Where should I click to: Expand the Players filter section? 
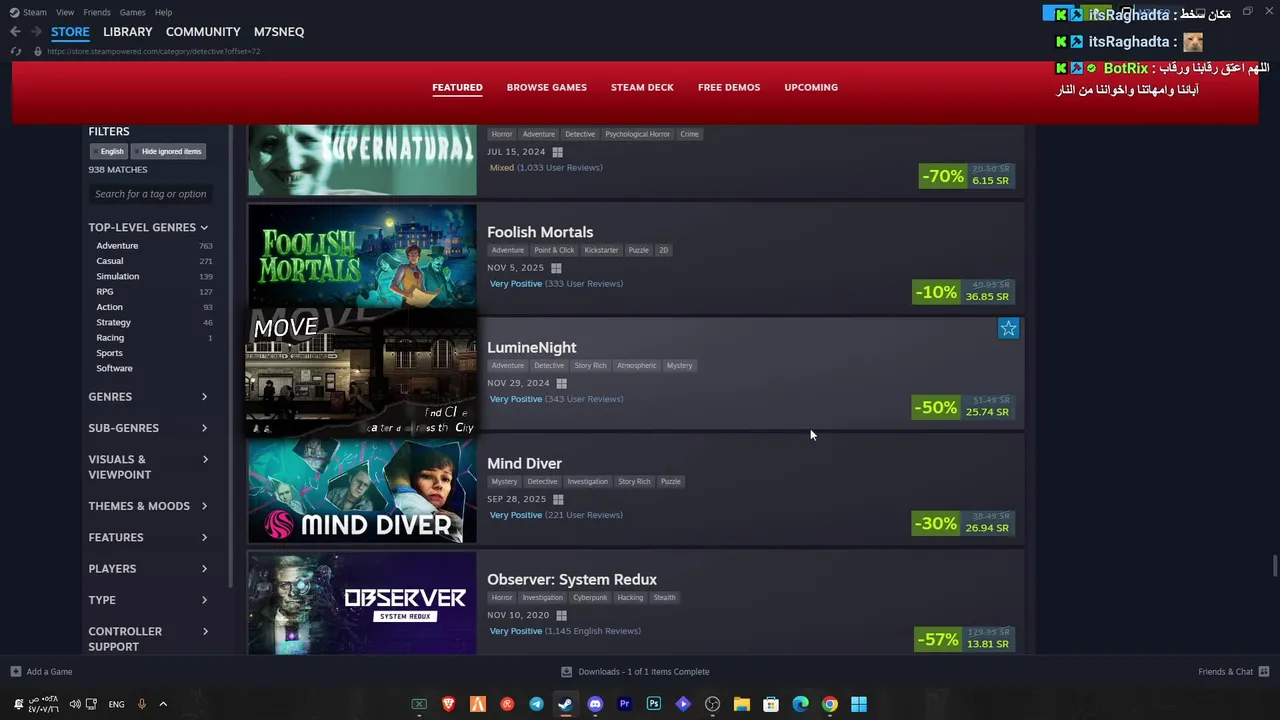[x=149, y=569]
